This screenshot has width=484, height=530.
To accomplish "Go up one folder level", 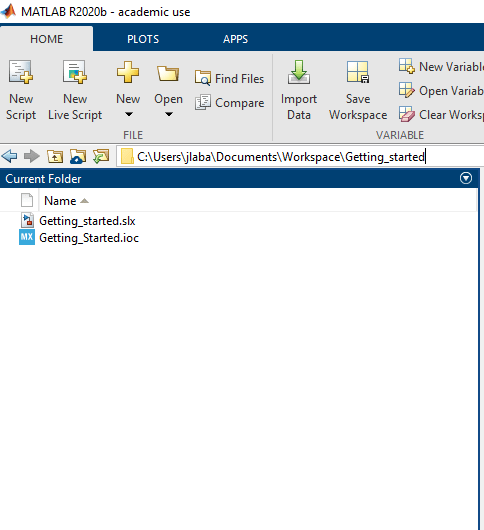I will tap(55, 156).
